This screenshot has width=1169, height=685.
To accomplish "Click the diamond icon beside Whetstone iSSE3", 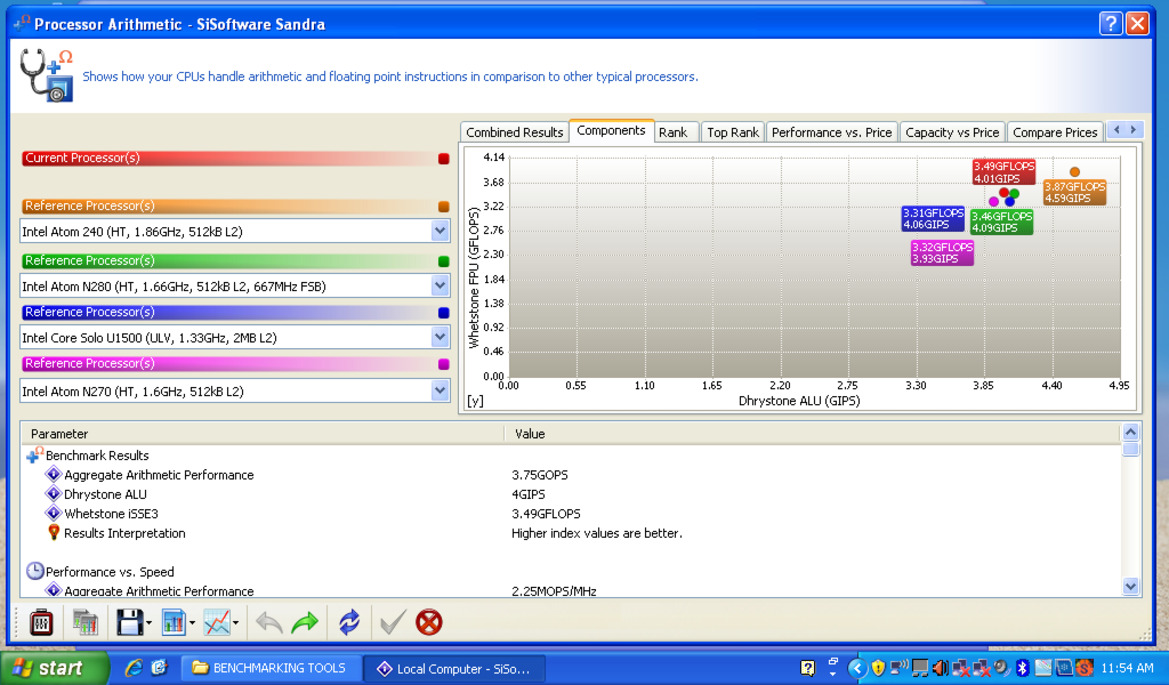I will 53,513.
